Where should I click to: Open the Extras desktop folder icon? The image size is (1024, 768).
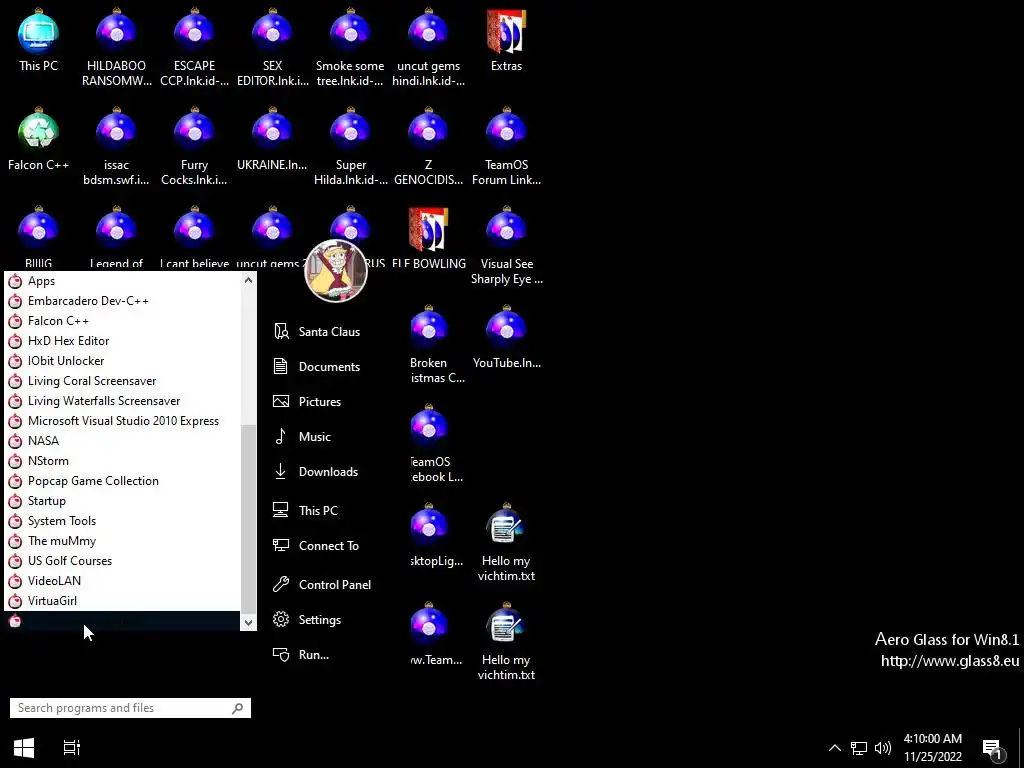[506, 40]
